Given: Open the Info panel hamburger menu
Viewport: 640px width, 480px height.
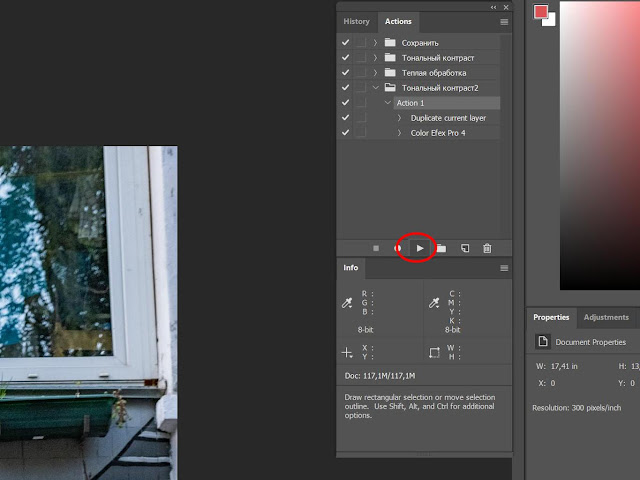Looking at the screenshot, I should (x=504, y=268).
